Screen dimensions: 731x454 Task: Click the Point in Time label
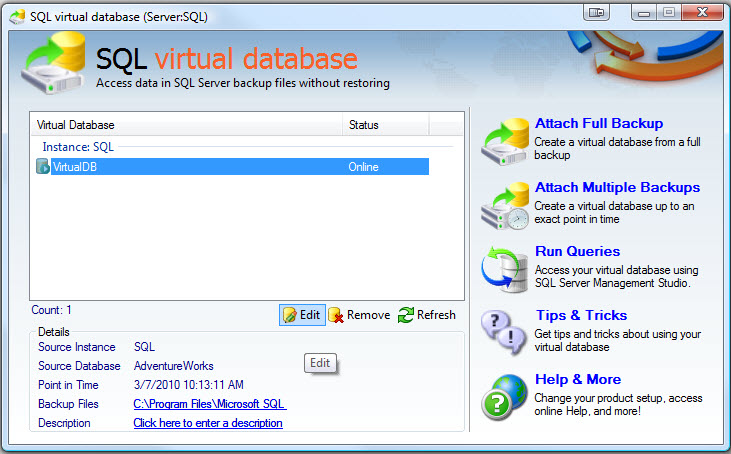click(x=69, y=385)
